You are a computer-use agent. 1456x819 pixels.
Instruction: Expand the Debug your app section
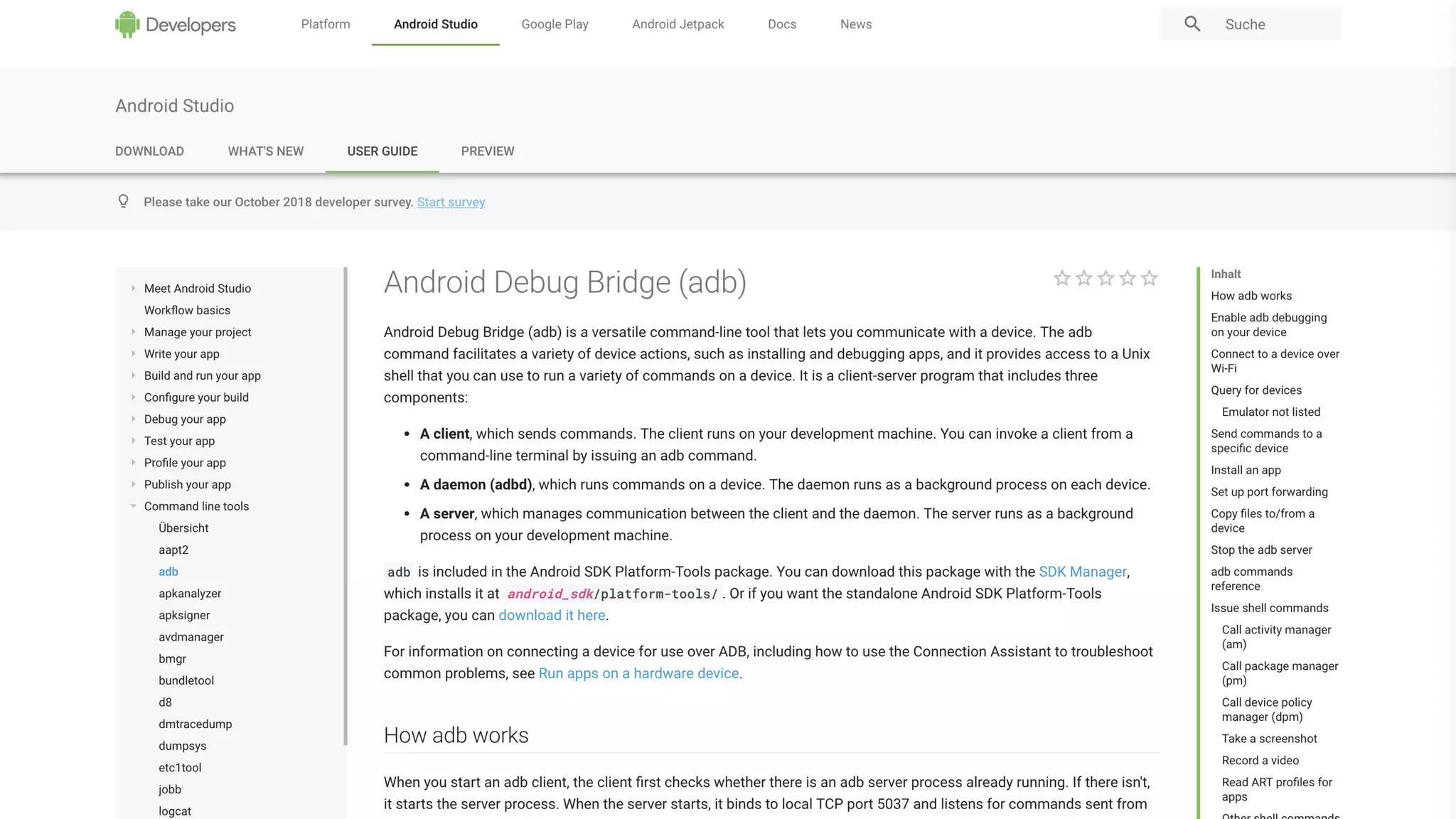coord(133,419)
